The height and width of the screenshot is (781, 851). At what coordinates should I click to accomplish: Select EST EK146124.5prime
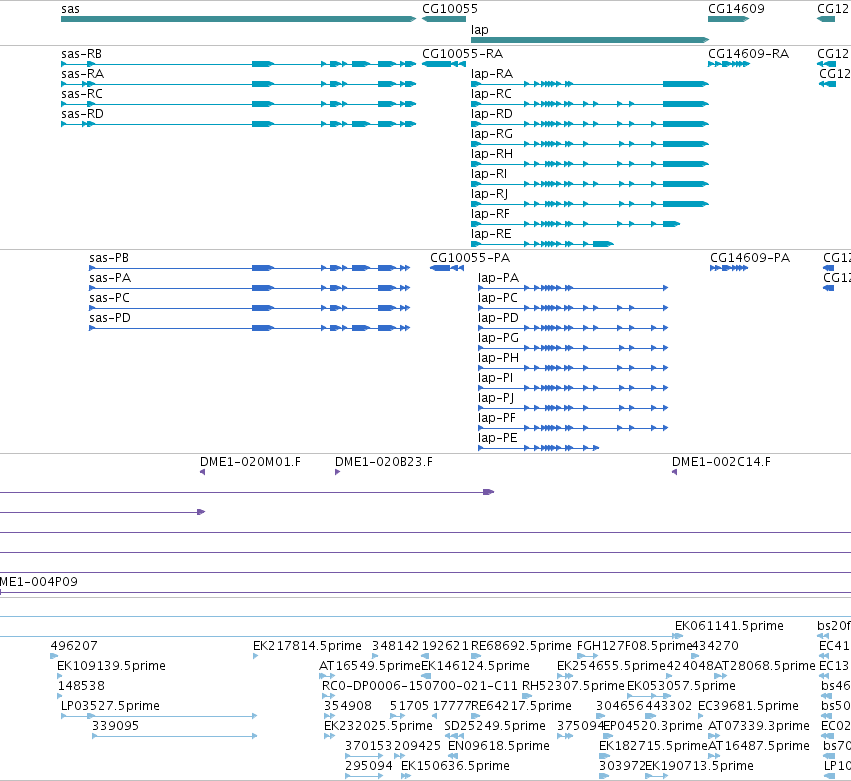(x=426, y=676)
